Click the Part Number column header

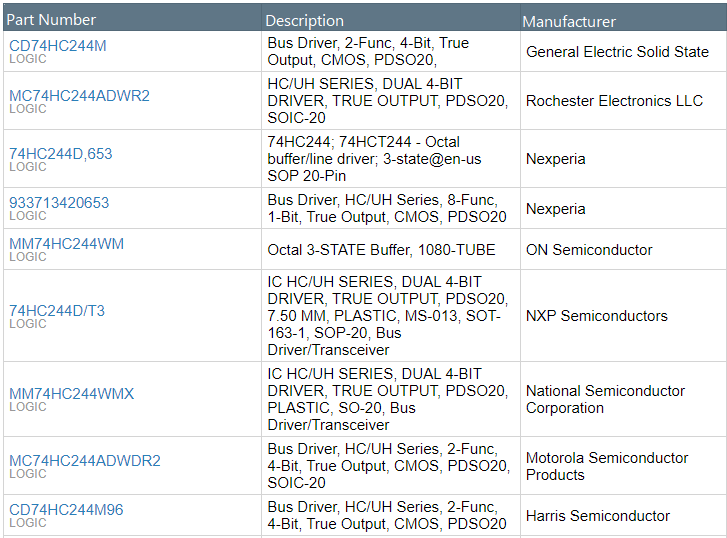click(x=52, y=20)
